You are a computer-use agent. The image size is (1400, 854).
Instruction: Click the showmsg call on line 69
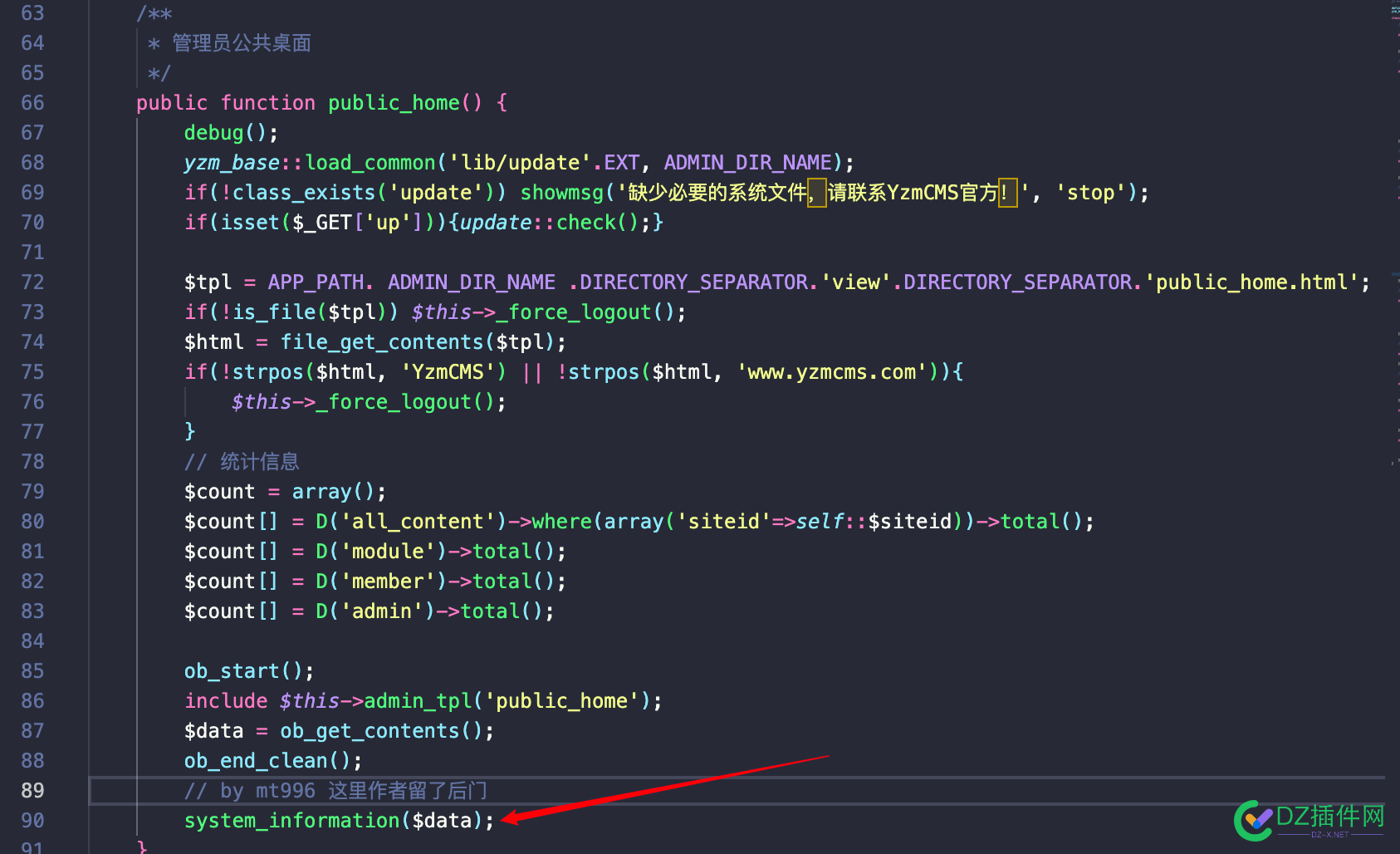(562, 193)
